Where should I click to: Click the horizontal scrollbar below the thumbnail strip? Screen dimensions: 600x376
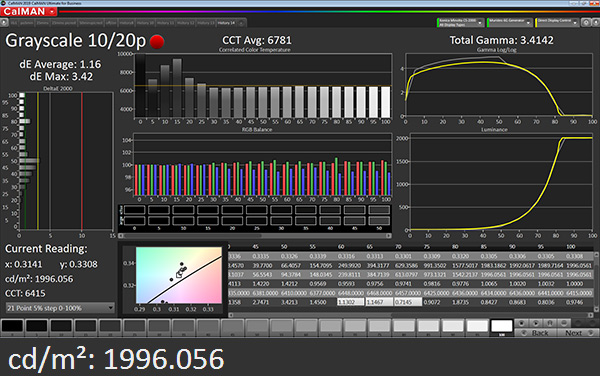(255, 236)
